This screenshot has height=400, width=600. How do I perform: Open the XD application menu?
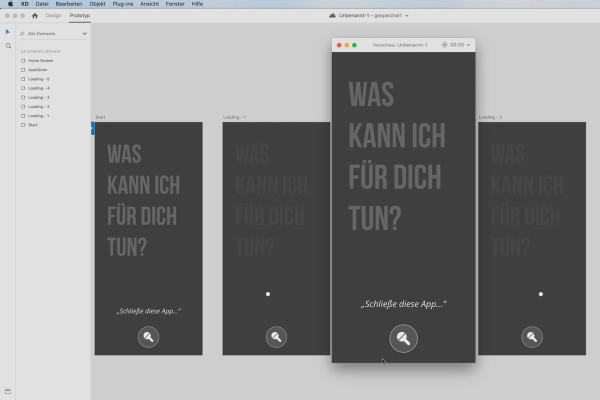point(24,4)
